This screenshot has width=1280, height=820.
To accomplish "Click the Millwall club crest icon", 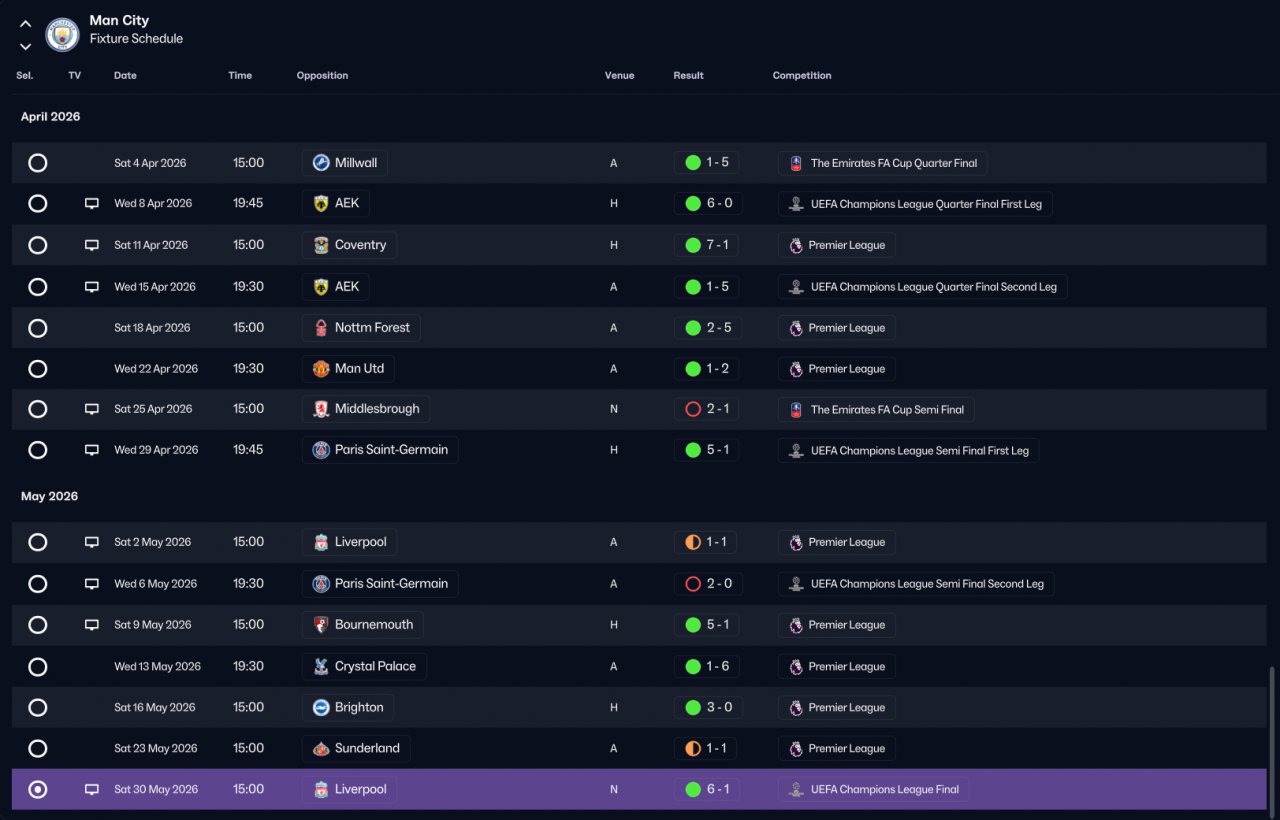I will 321,163.
